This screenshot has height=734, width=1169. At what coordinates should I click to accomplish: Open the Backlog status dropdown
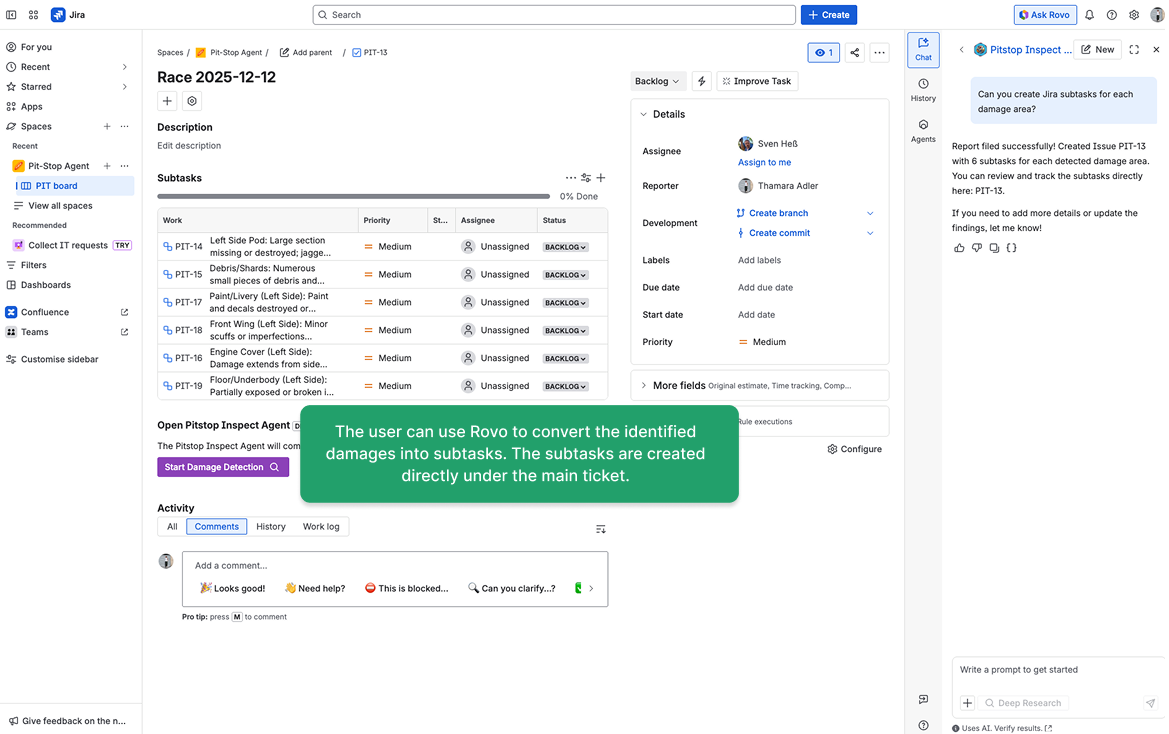pos(657,81)
